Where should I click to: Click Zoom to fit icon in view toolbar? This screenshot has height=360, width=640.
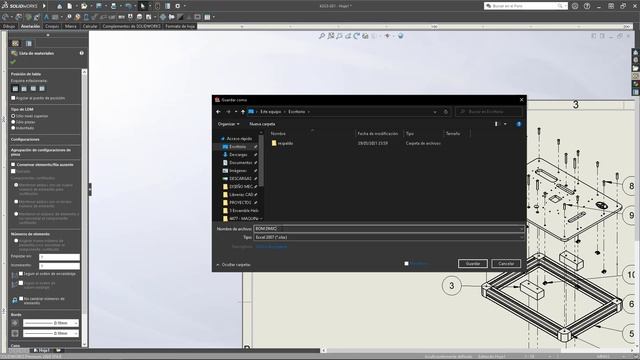[x=322, y=36]
